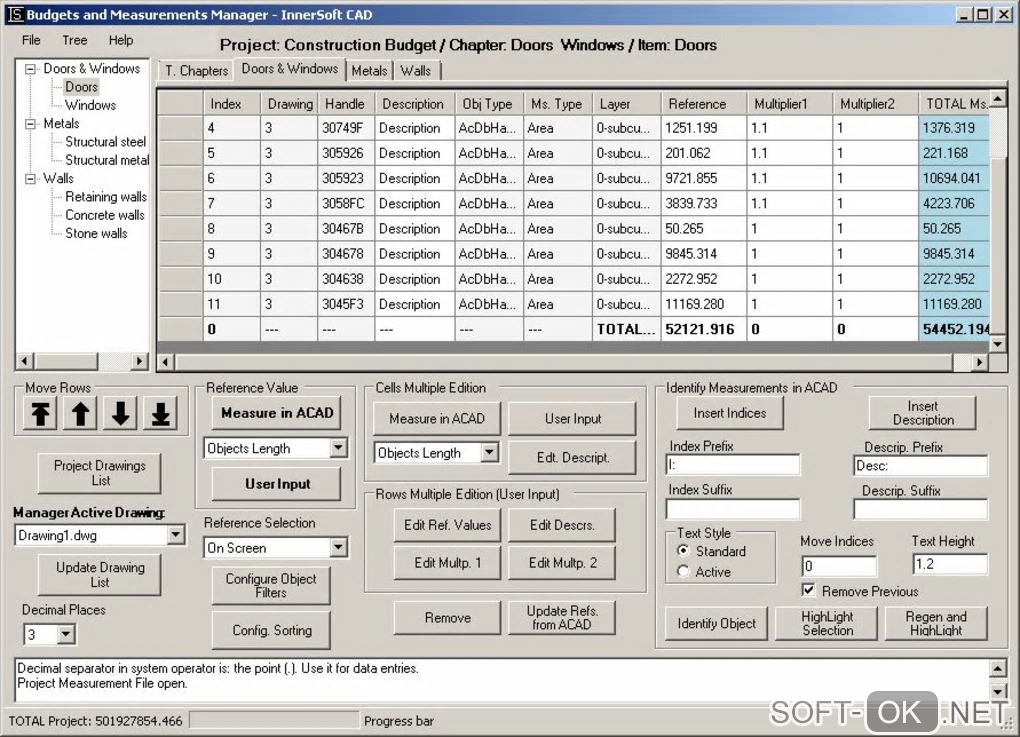This screenshot has height=737, width=1020.
Task: Click the Regen and HighLight button
Action: 936,623
